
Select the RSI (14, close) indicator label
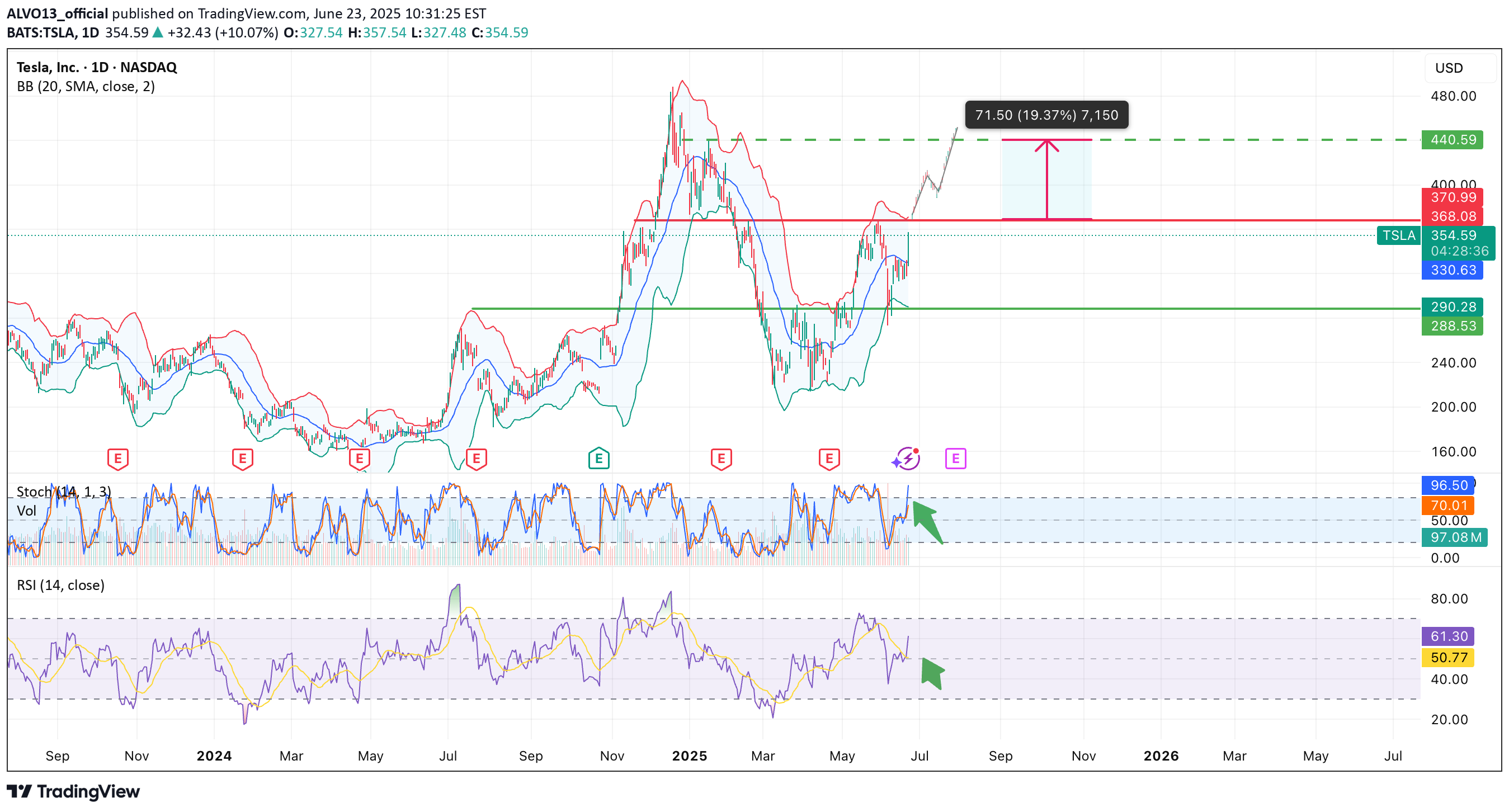pyautogui.click(x=61, y=586)
